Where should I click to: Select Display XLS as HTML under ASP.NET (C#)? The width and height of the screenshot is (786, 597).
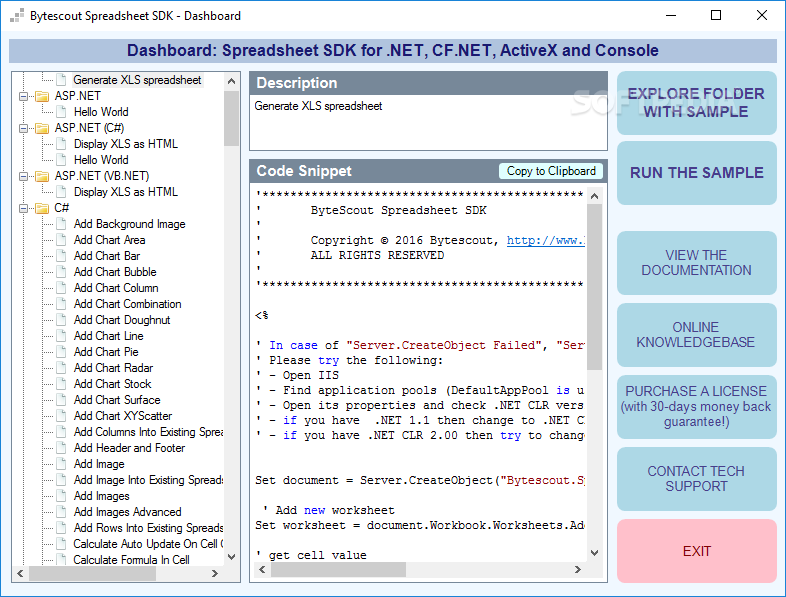[x=125, y=144]
